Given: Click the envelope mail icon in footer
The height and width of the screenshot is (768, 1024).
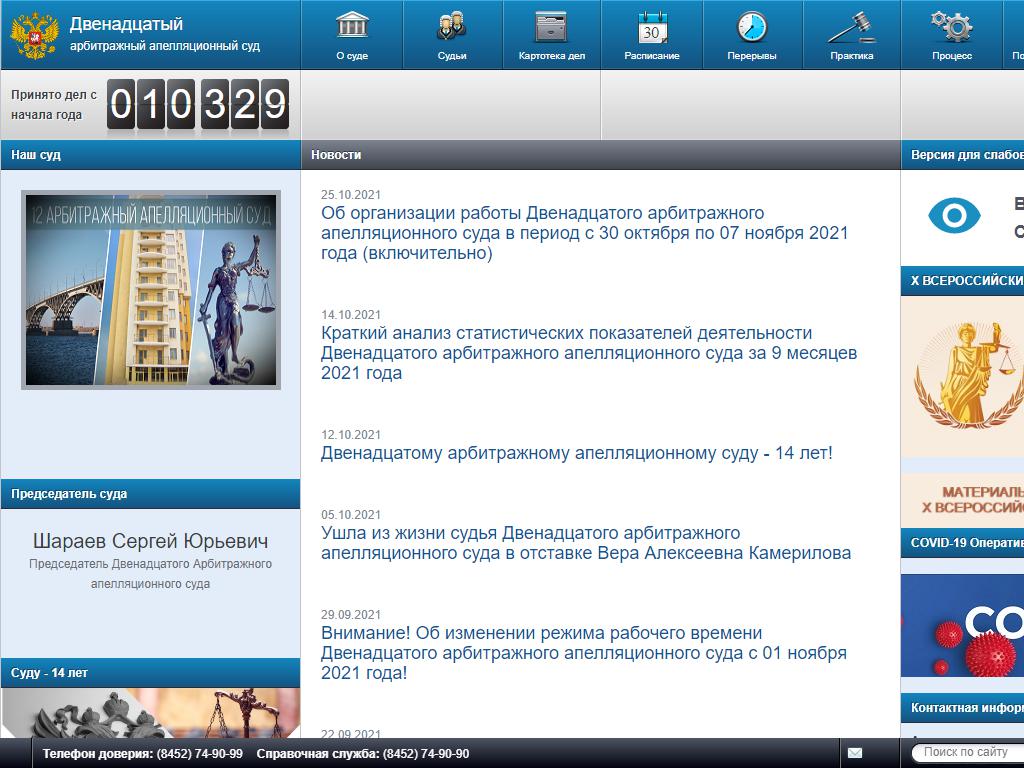Looking at the screenshot, I should pyautogui.click(x=855, y=753).
